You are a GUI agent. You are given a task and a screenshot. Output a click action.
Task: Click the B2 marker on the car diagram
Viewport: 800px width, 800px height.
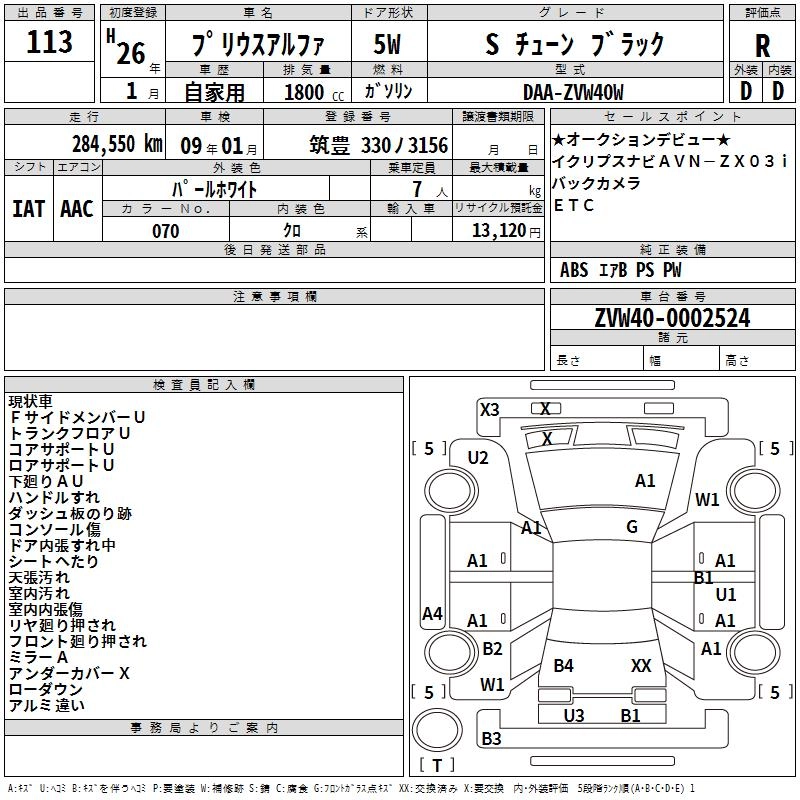[492, 649]
